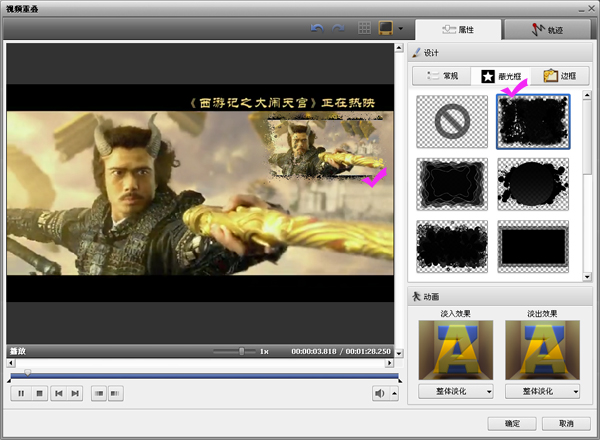Viewport: 600px width, 440px height.
Task: Click the start trim marker on timeline
Action: pyautogui.click(x=9, y=381)
